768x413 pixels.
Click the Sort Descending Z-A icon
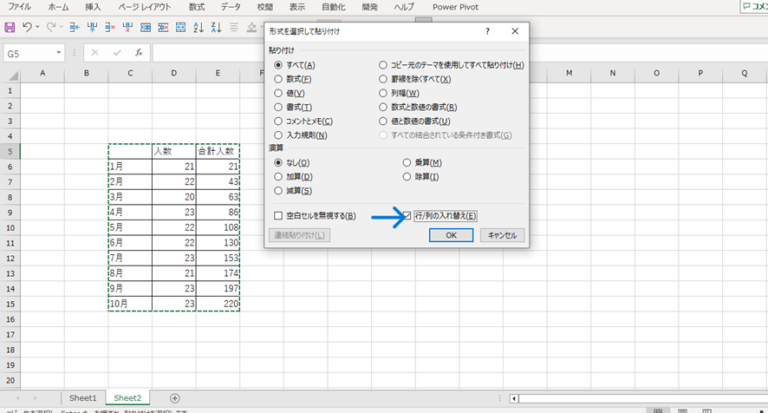pyautogui.click(x=216, y=26)
